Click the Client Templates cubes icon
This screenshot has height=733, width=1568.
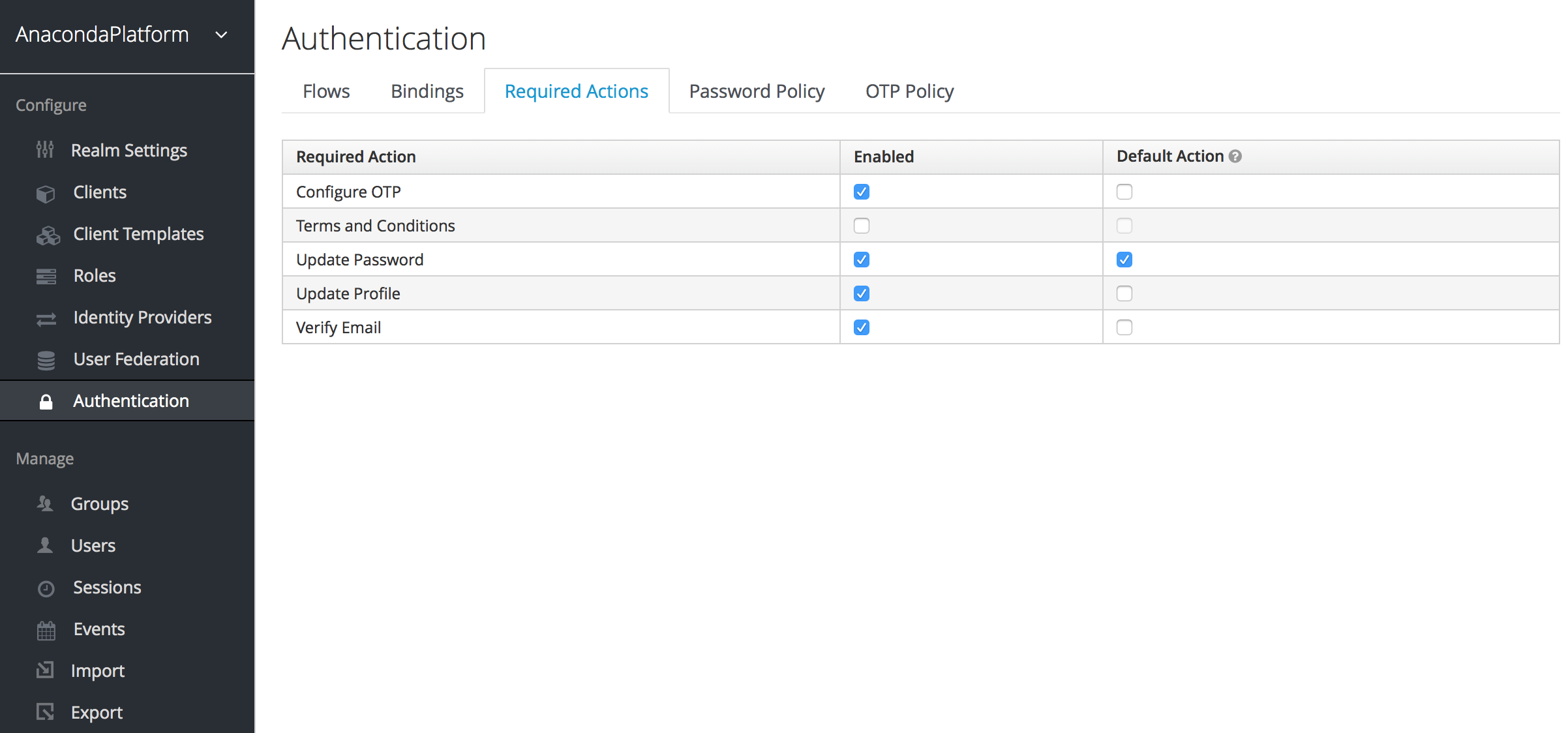pos(48,235)
